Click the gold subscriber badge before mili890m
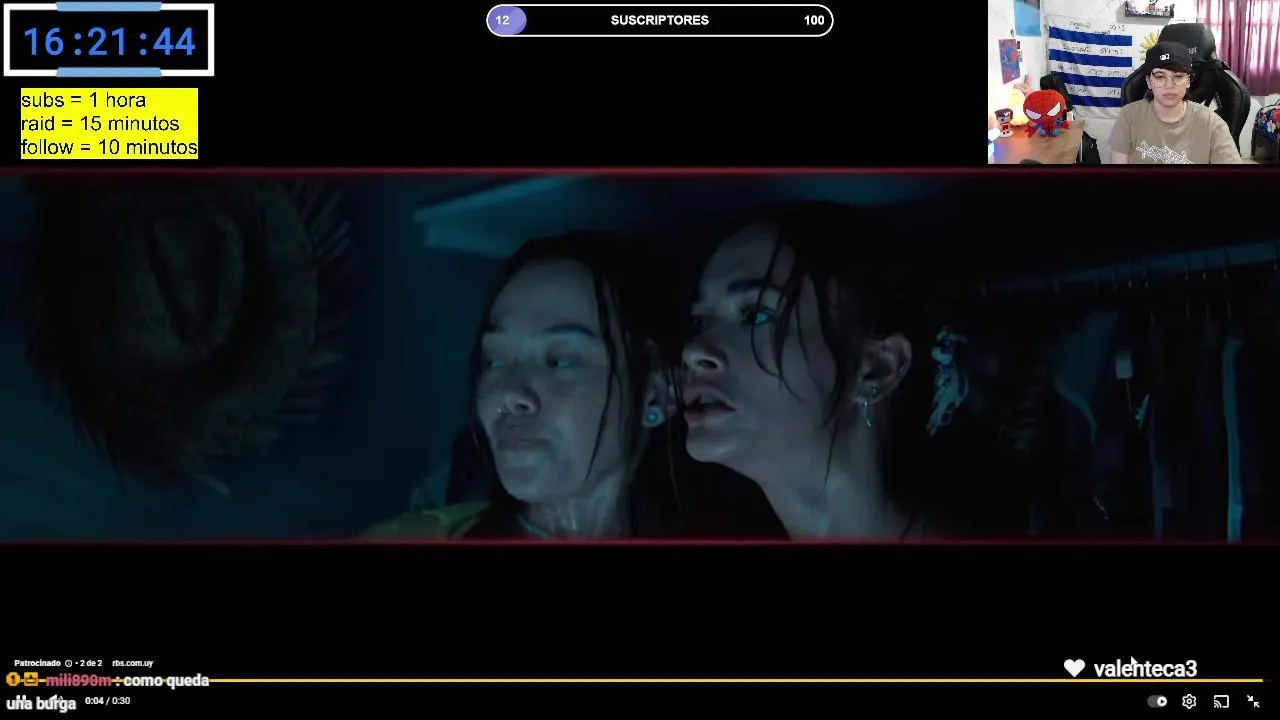Viewport: 1280px width, 720px height. coord(31,679)
